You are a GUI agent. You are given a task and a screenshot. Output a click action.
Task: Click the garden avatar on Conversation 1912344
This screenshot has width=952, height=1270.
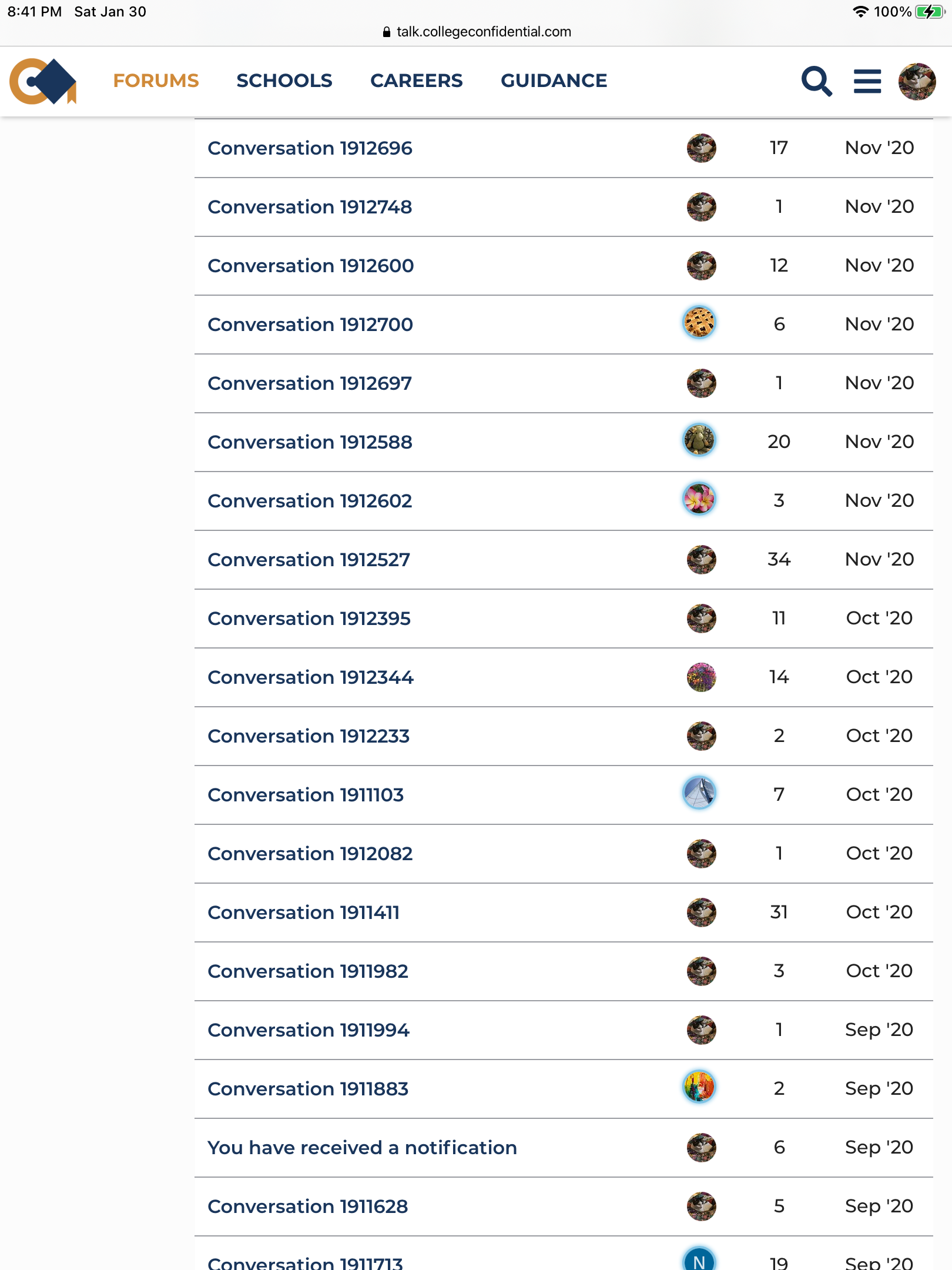pyautogui.click(x=701, y=677)
